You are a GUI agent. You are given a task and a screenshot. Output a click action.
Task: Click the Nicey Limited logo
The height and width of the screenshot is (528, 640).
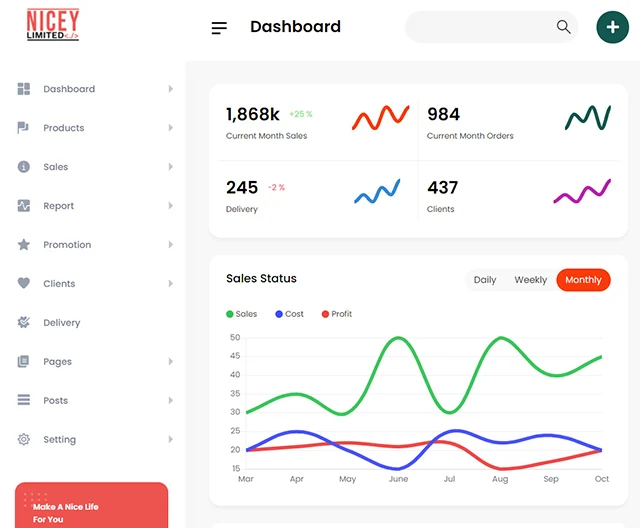pos(53,24)
